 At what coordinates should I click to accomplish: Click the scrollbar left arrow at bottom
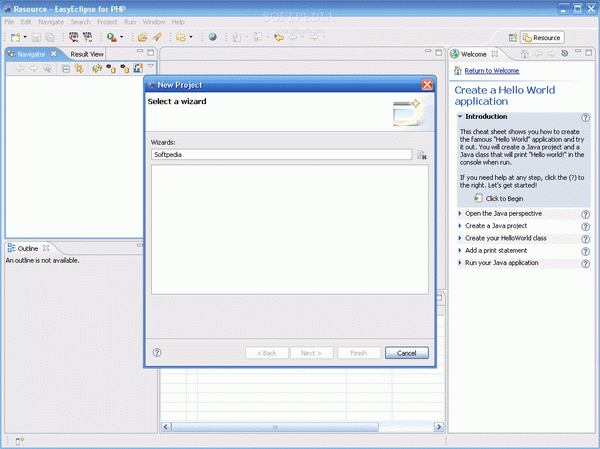tap(166, 427)
